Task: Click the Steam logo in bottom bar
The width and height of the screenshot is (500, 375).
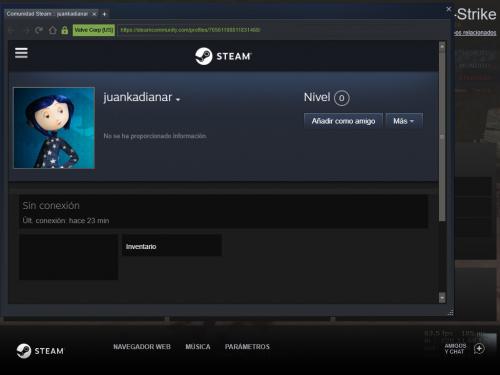Action: [40, 351]
